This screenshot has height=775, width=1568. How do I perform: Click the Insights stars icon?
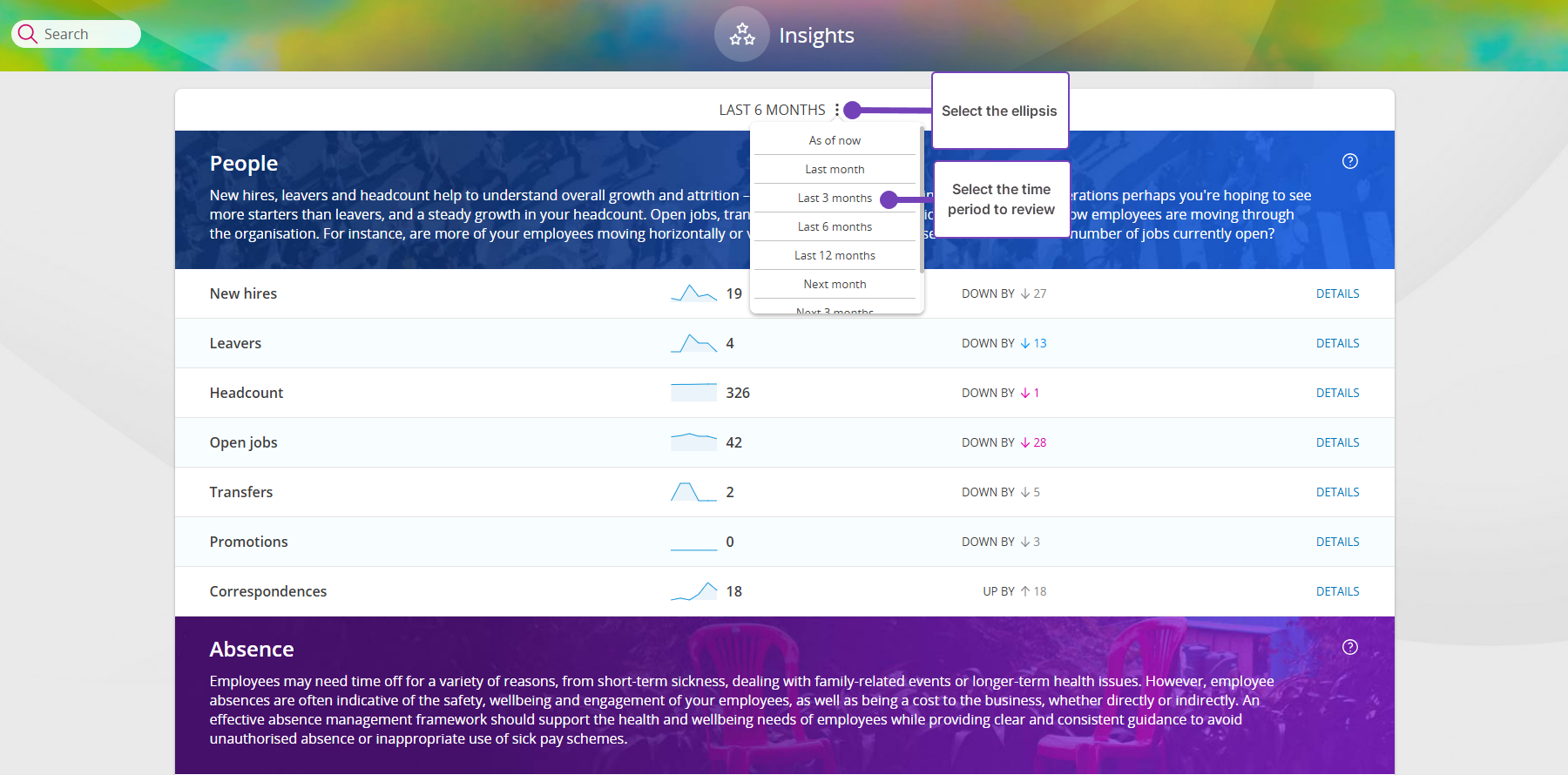point(741,35)
